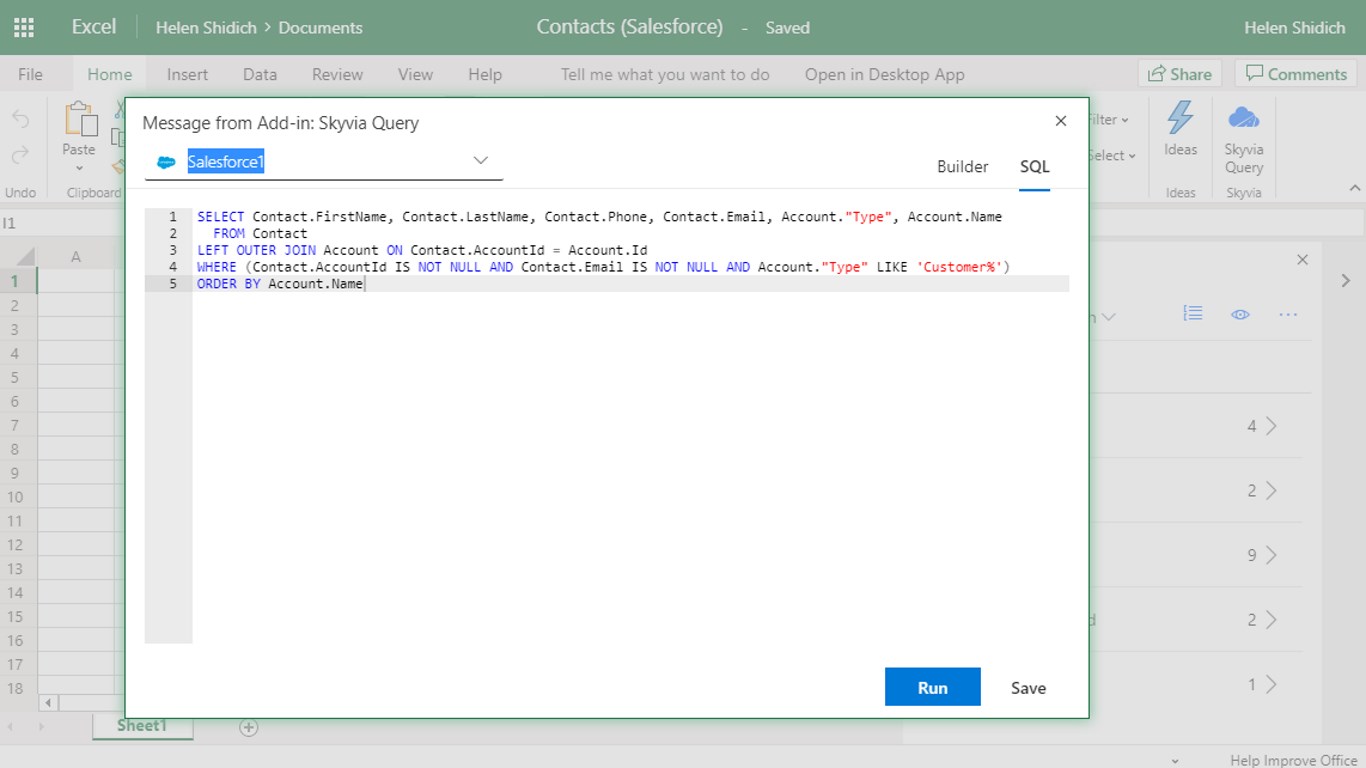This screenshot has height=768, width=1366.
Task: Switch to the Data ribbon tab
Action: [260, 74]
